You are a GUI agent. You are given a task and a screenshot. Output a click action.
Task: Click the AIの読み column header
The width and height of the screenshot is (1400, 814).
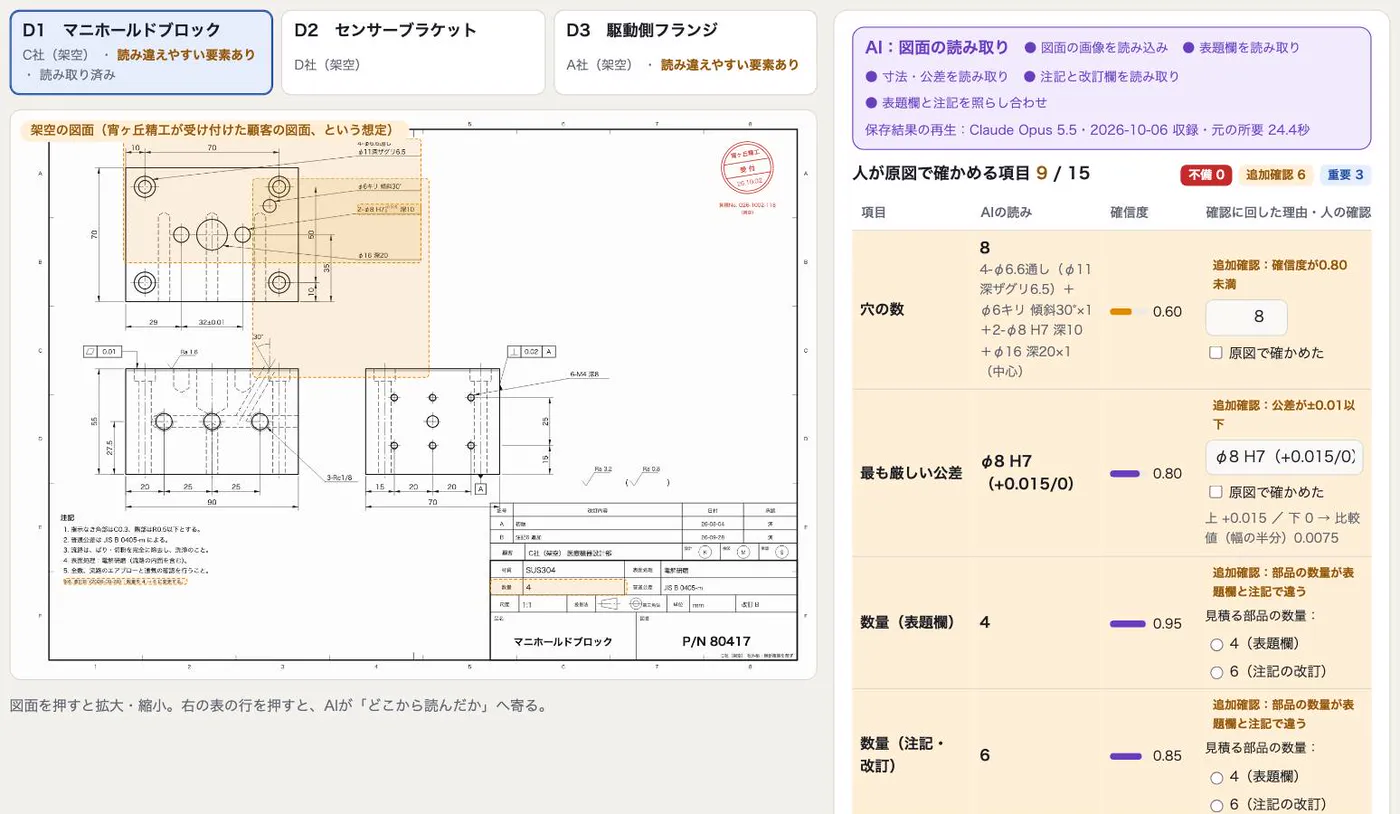point(1006,212)
